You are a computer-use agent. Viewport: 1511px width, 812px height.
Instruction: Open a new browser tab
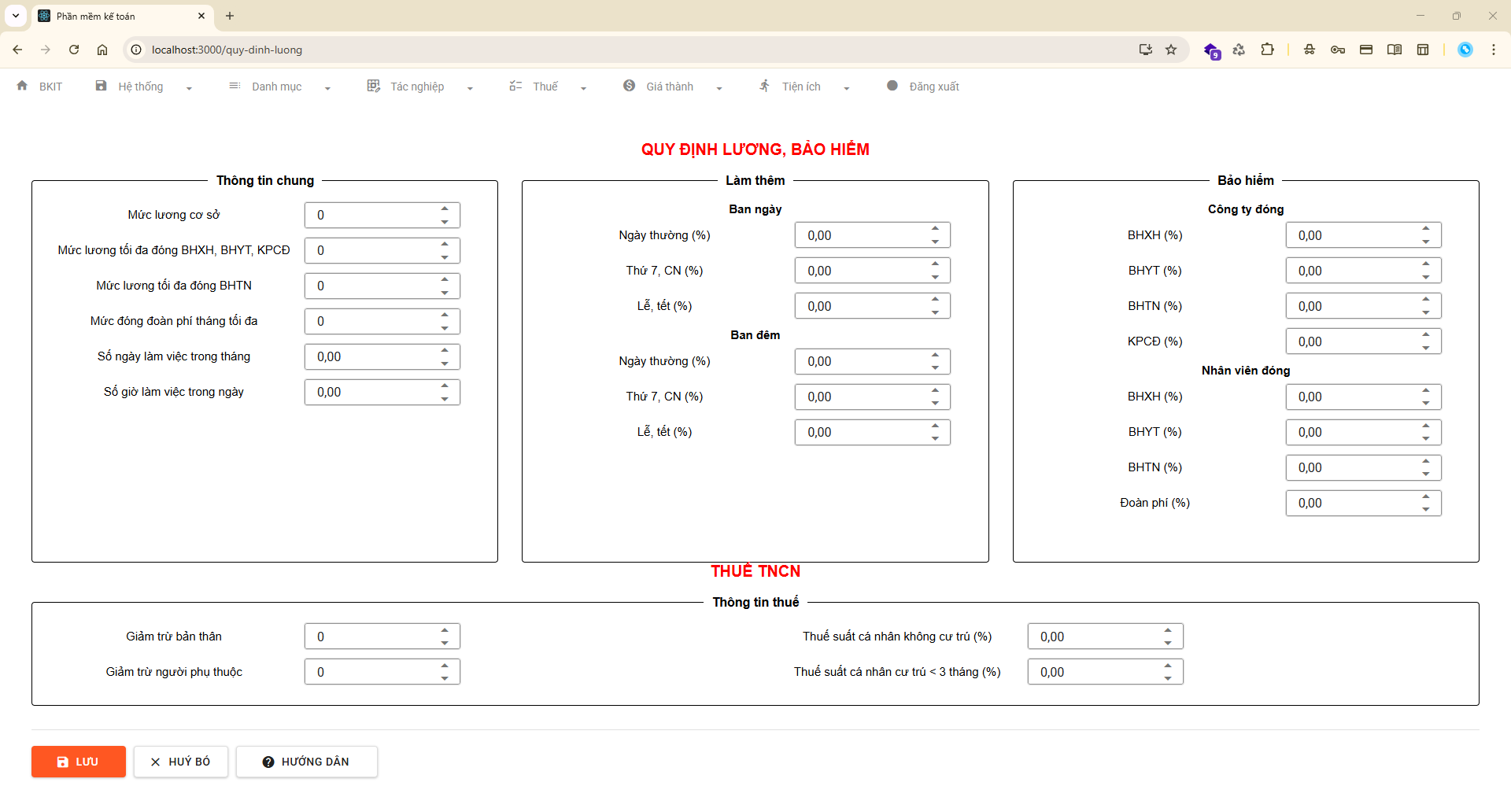coord(230,16)
